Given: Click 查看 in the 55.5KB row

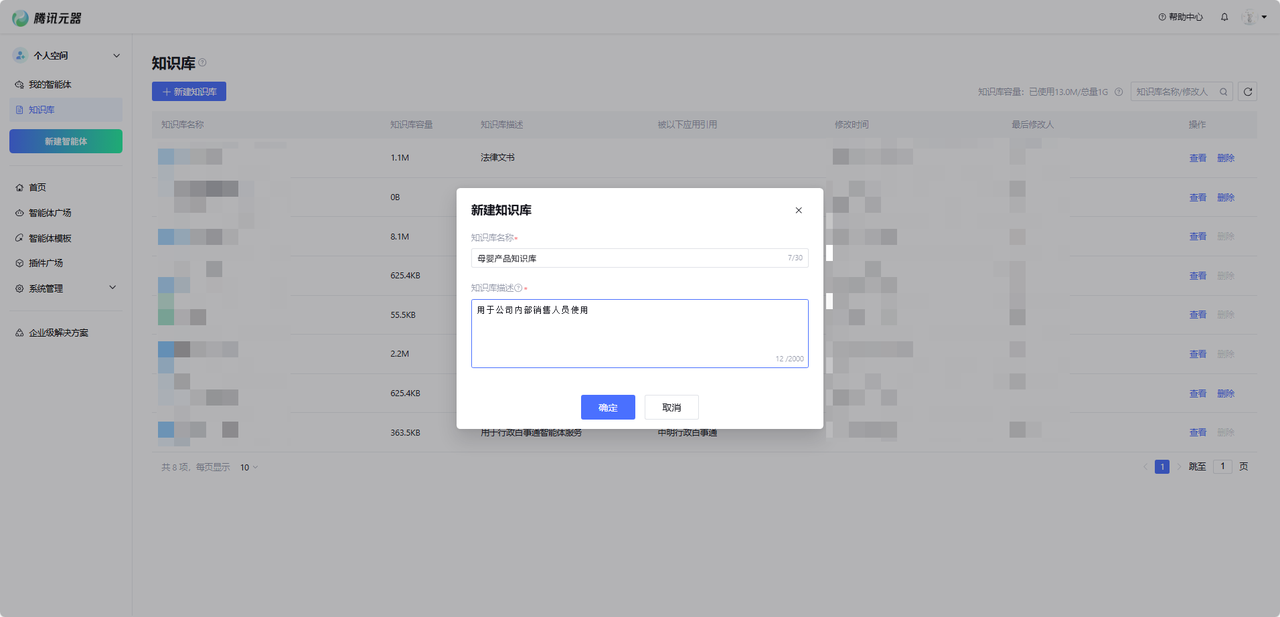Looking at the screenshot, I should point(1198,315).
